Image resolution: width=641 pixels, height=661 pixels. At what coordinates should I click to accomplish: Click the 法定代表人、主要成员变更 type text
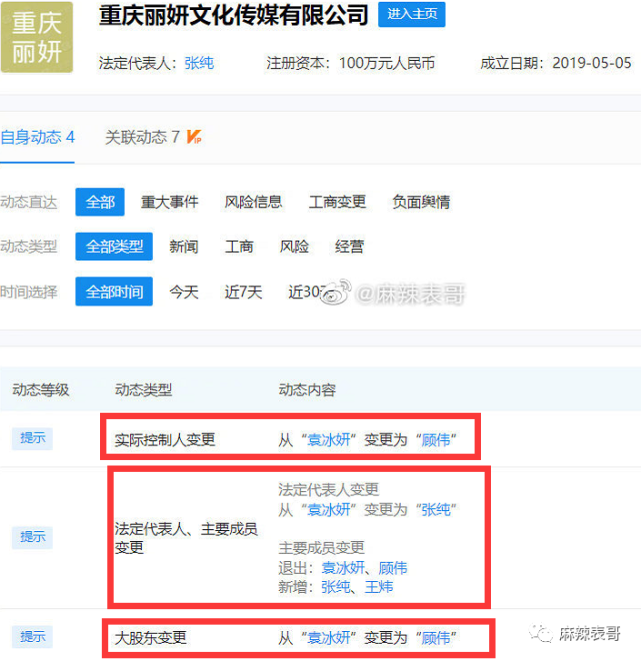click(186, 538)
